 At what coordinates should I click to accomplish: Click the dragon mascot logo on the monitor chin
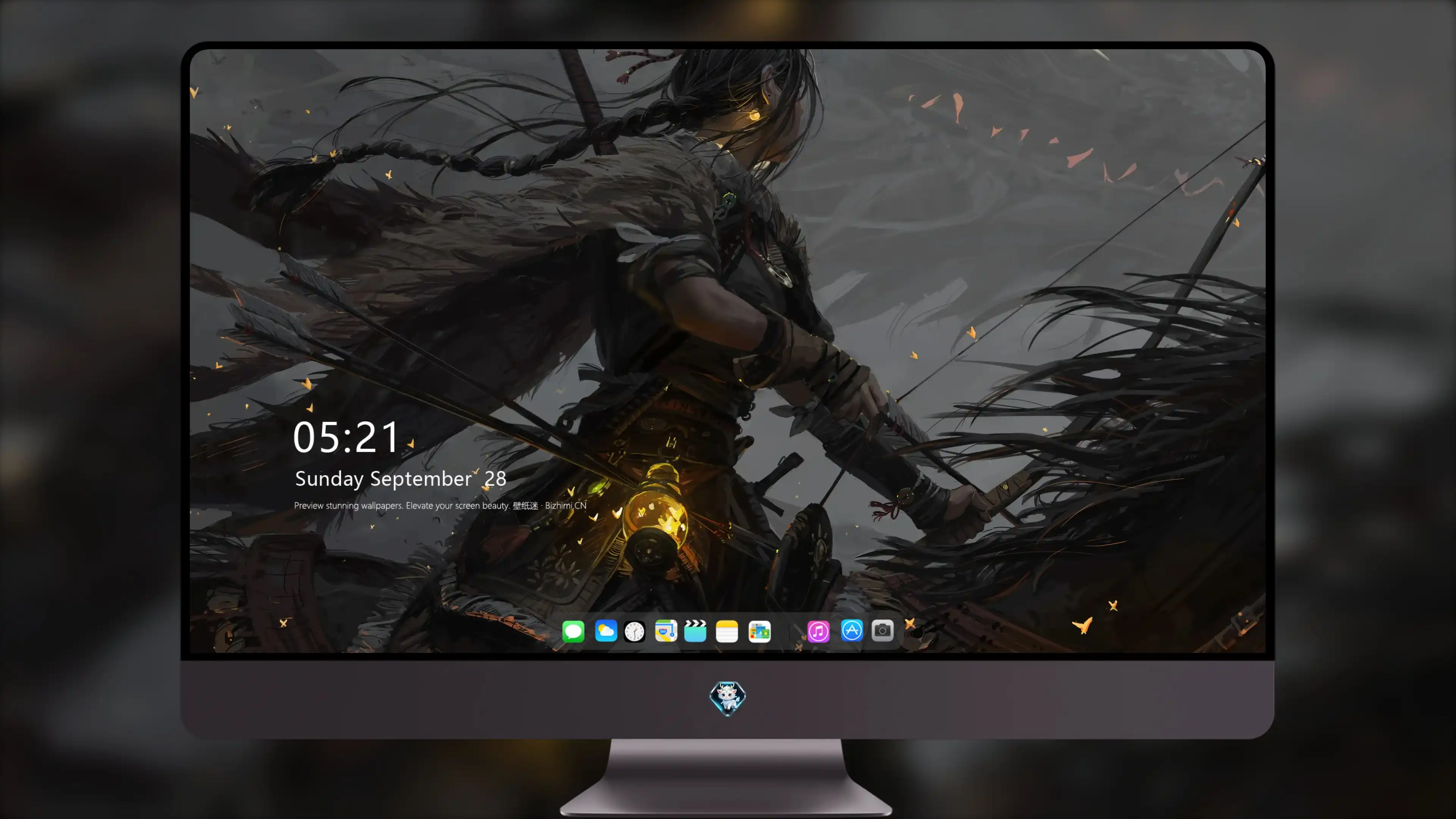click(x=728, y=698)
